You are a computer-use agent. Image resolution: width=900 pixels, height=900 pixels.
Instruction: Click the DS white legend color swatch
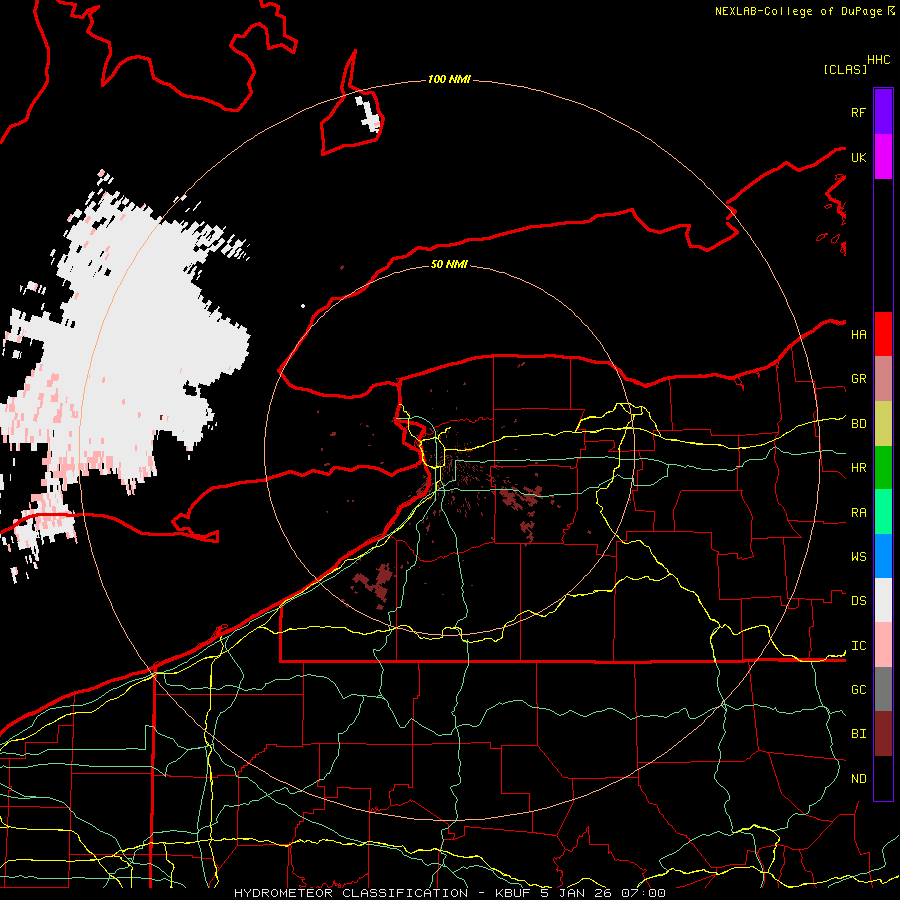point(883,600)
